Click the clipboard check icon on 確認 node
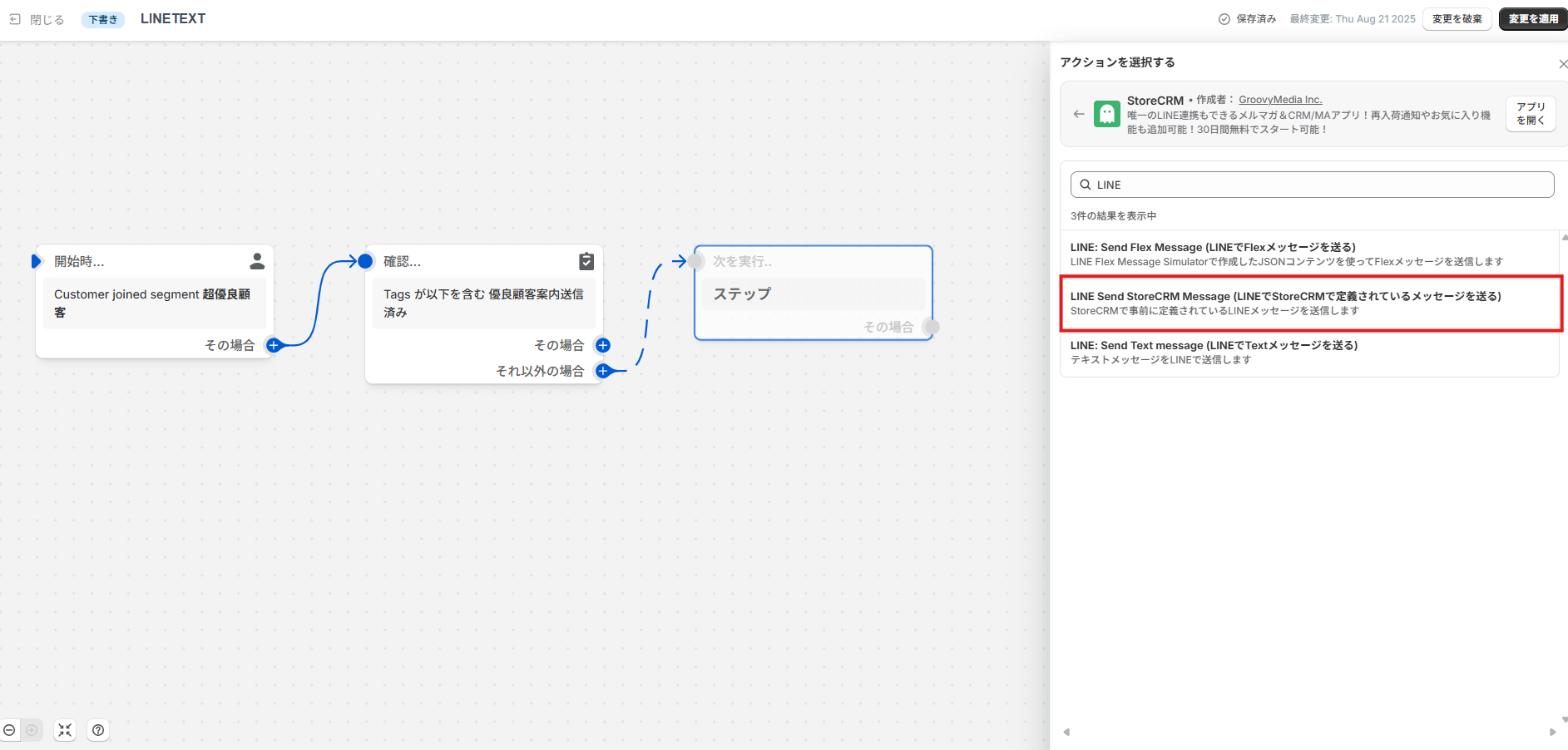 [x=586, y=261]
